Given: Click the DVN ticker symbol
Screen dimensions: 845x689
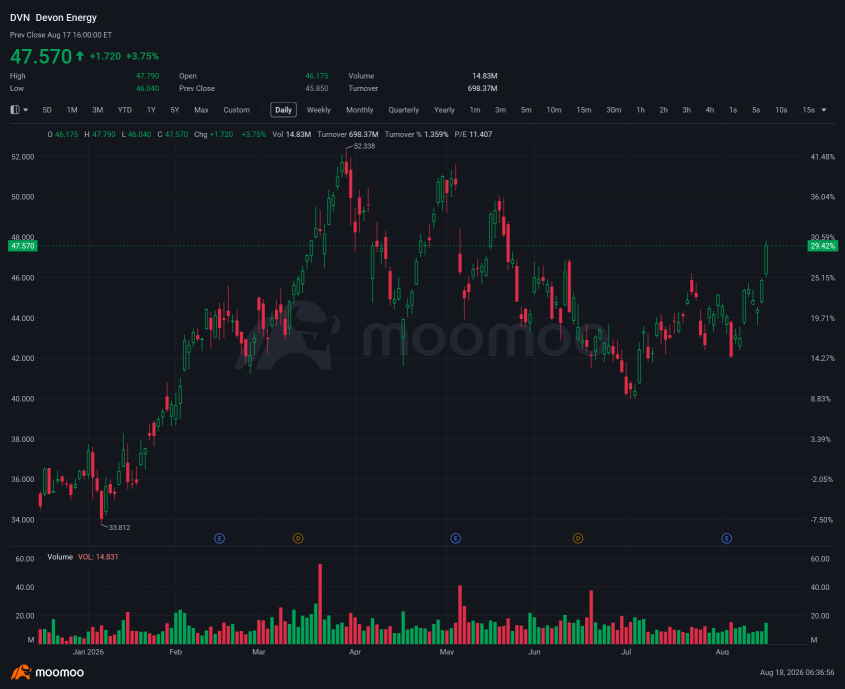Looking at the screenshot, I should (x=20, y=18).
